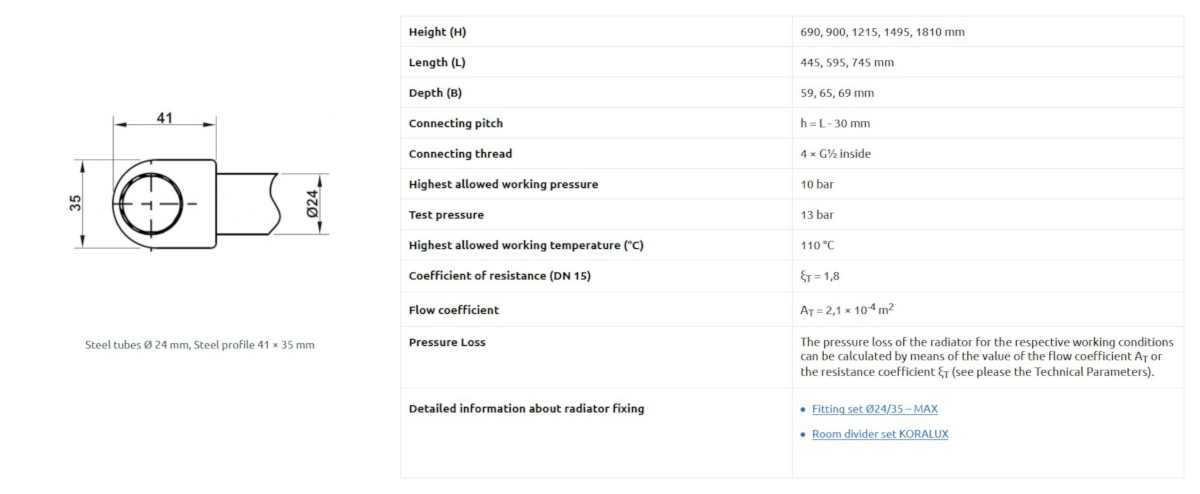Open the Fitting set Ø24/35 – MAX link
This screenshot has width=1200, height=494.
(x=875, y=409)
